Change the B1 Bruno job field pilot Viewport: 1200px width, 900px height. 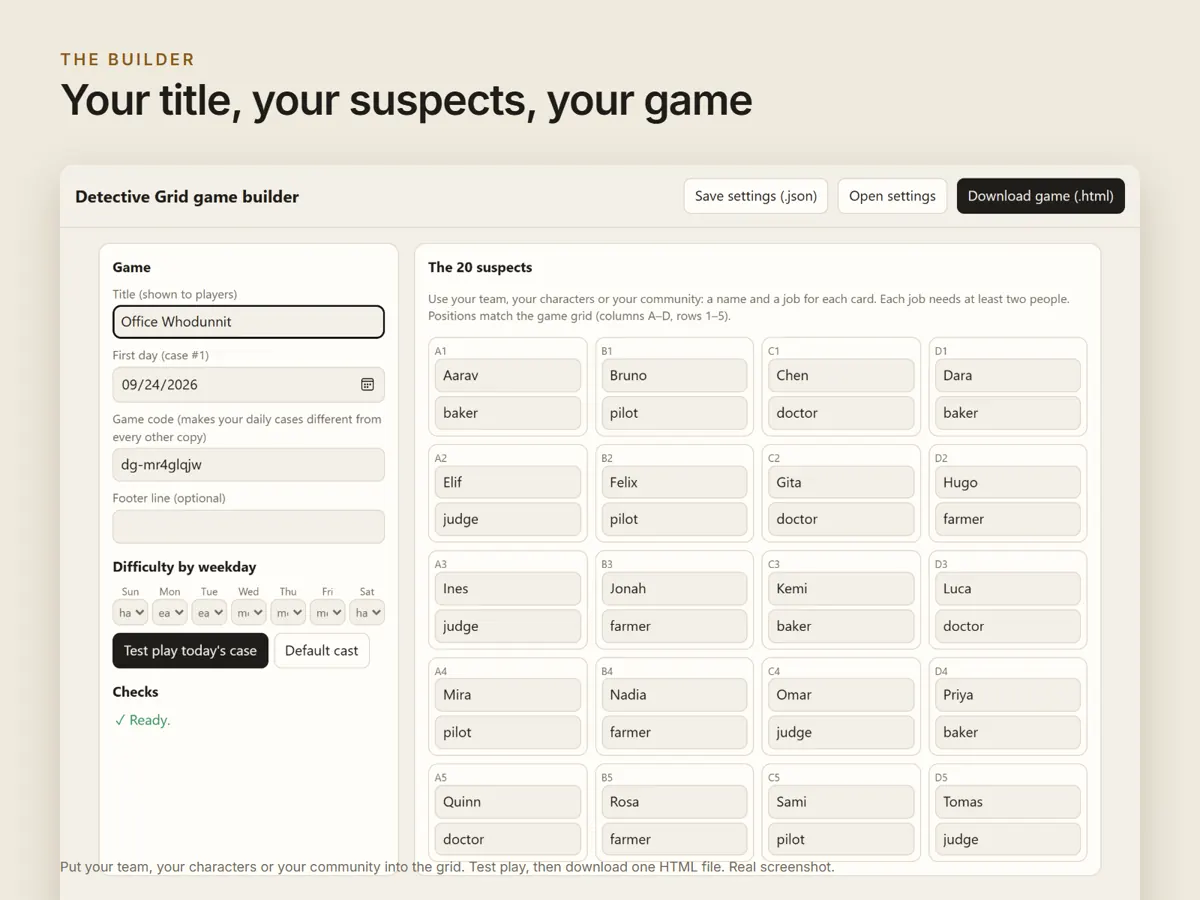coord(674,413)
